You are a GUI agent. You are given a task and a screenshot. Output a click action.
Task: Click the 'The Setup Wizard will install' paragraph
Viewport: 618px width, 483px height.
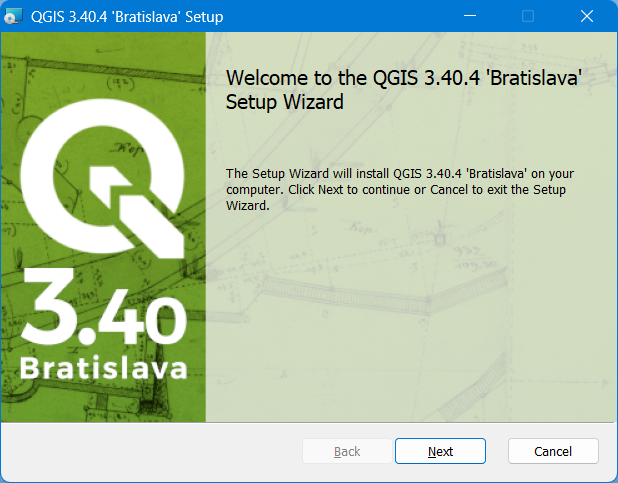pos(400,190)
